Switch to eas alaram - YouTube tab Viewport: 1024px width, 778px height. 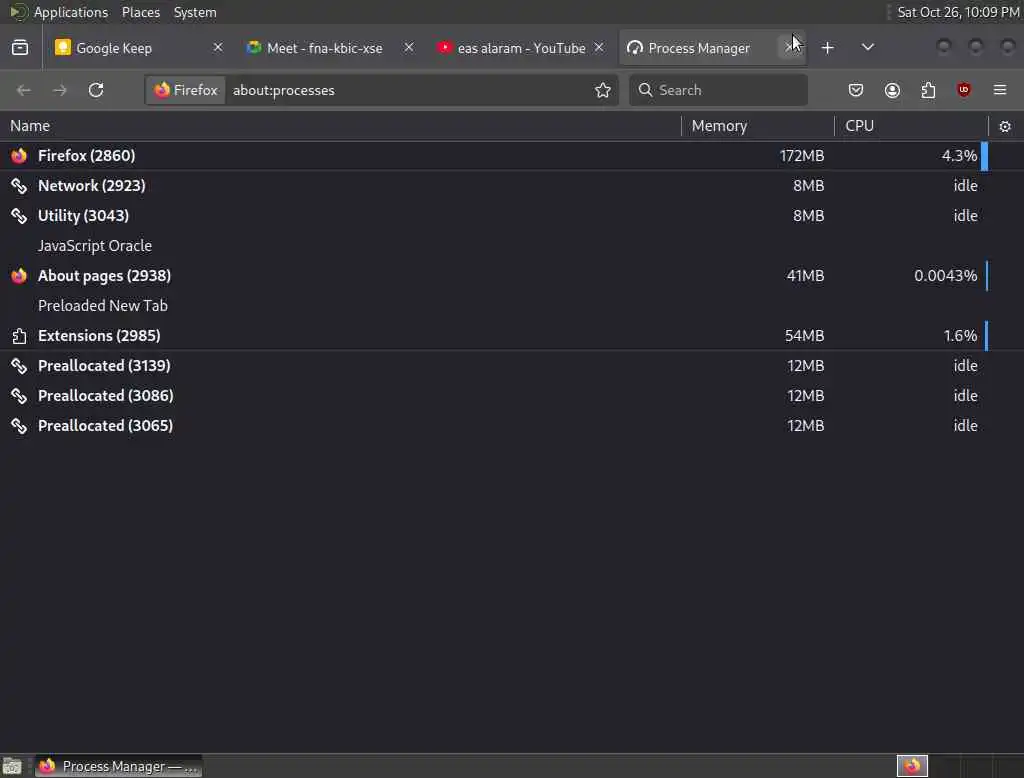point(520,48)
